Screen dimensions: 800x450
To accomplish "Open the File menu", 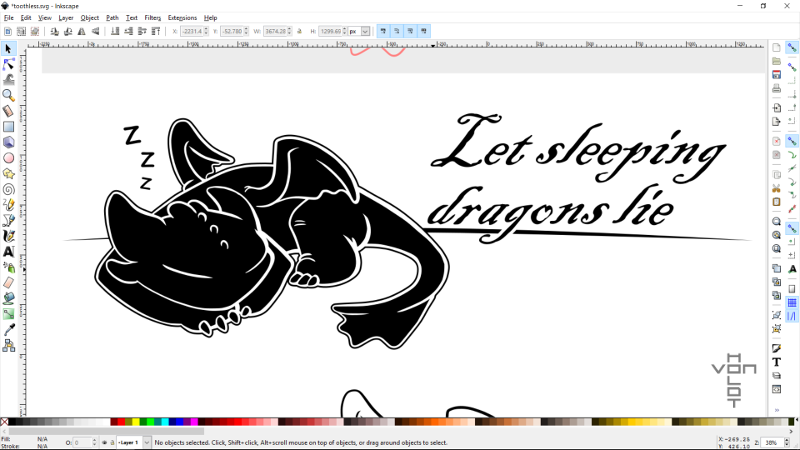I will (9, 18).
